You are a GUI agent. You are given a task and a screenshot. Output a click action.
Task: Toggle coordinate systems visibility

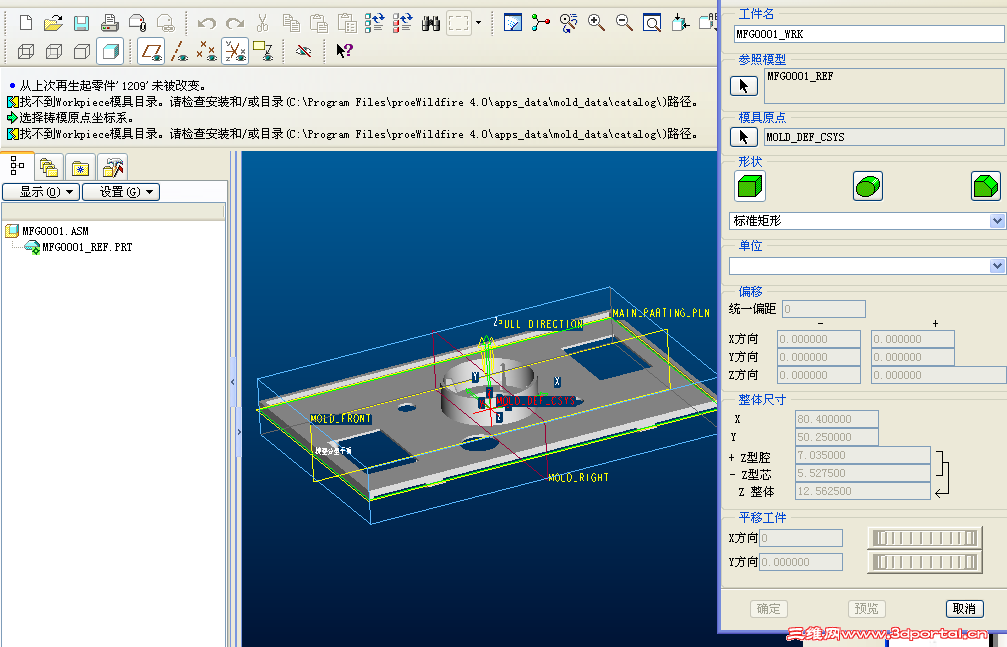235,51
